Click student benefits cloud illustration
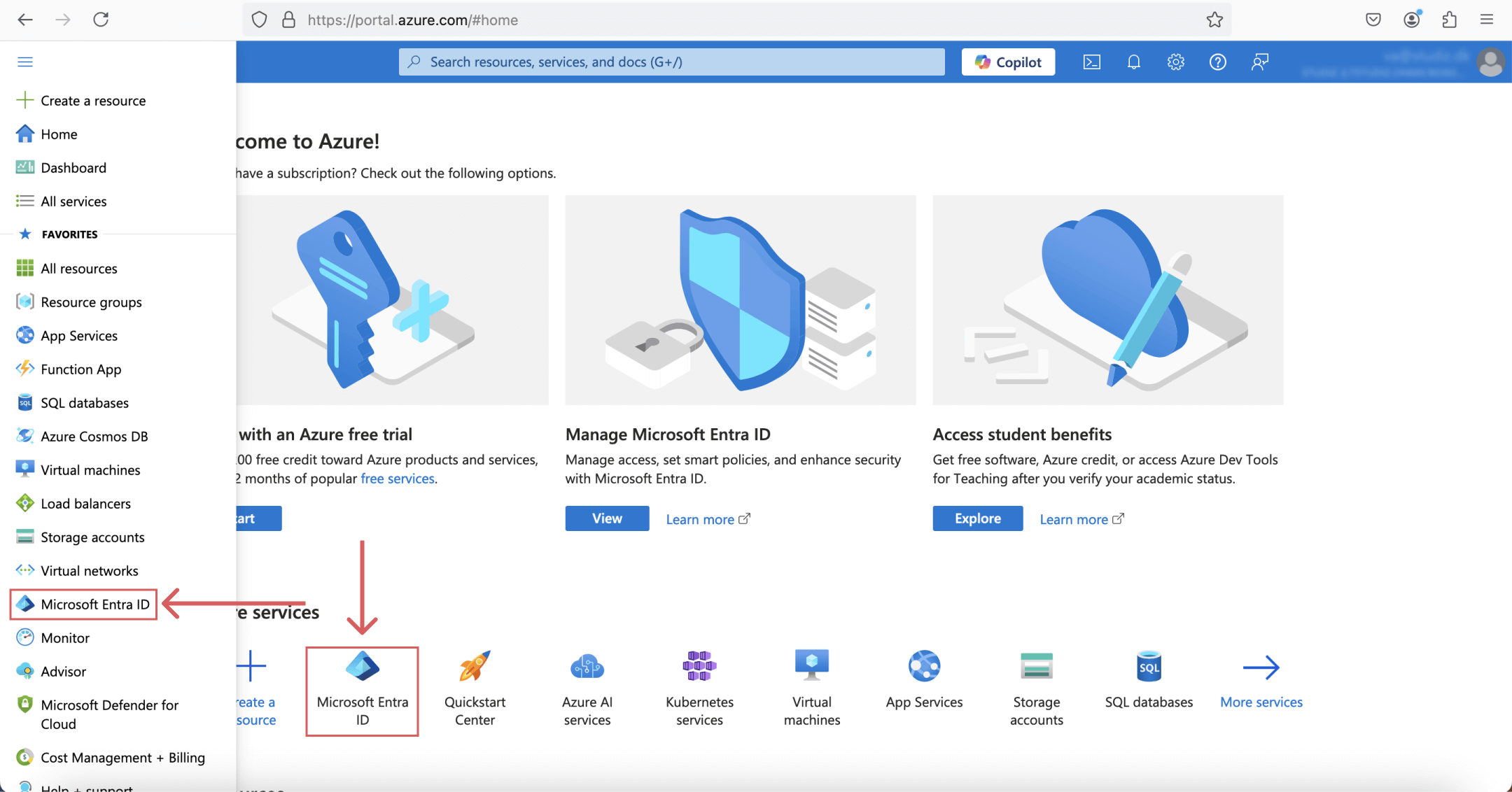The height and width of the screenshot is (792, 1512). [x=1108, y=300]
